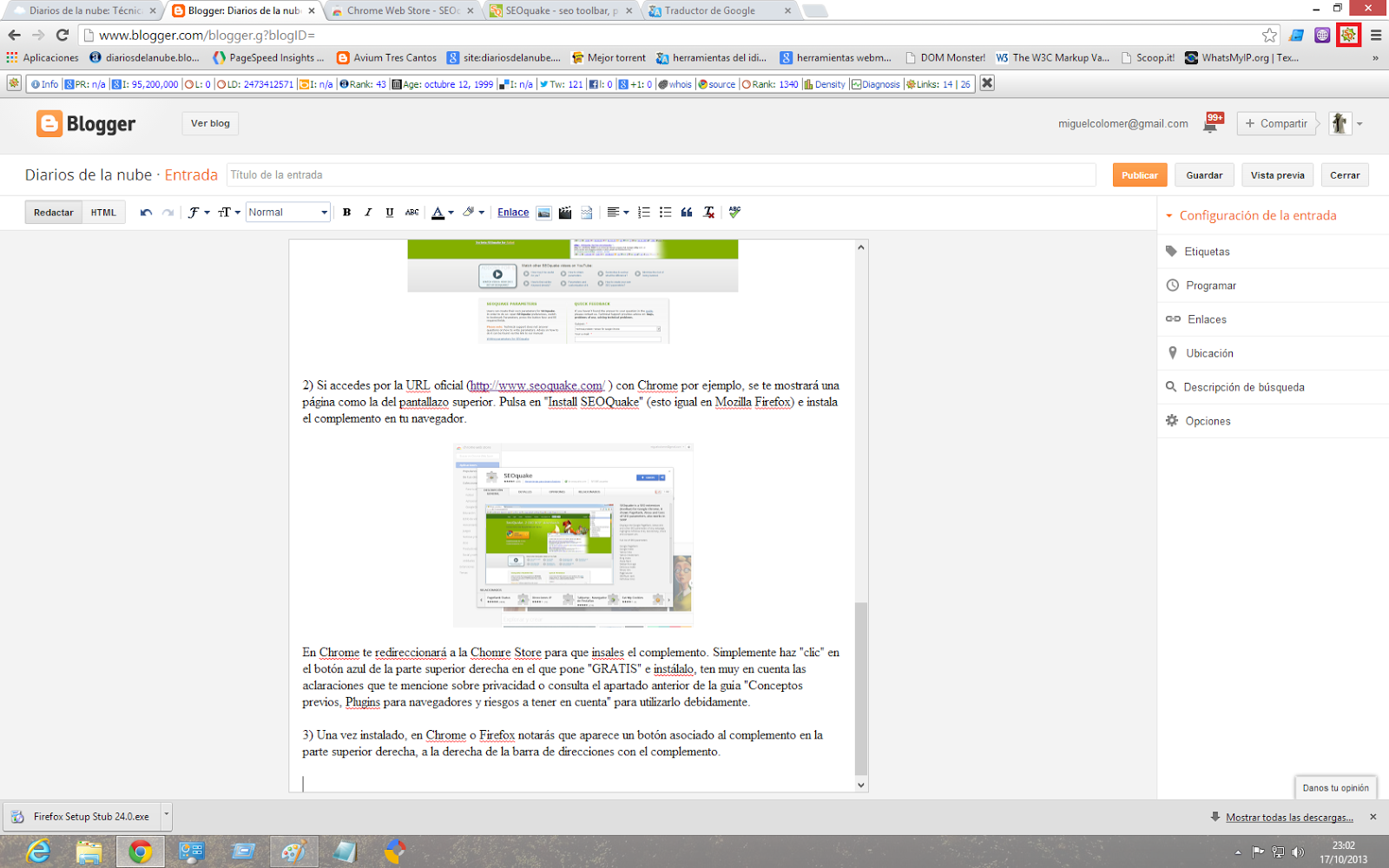The height and width of the screenshot is (868, 1389).
Task: Open the text color picker
Action: coord(442,213)
